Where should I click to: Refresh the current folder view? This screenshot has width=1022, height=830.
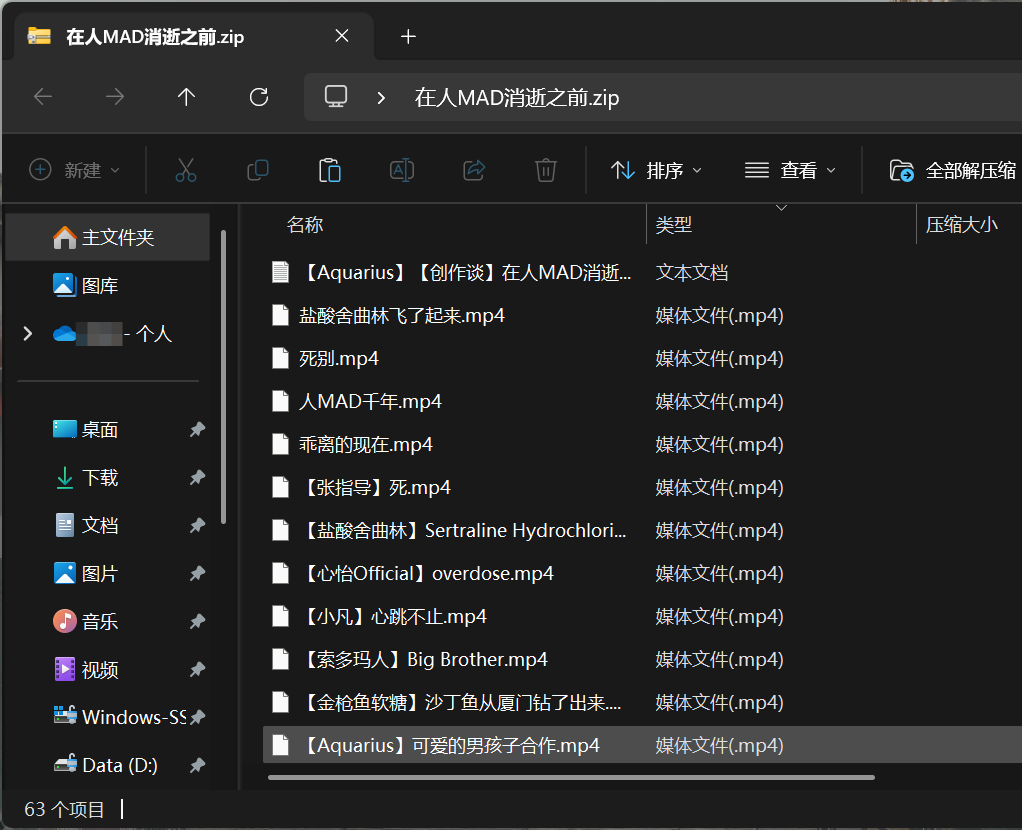[259, 97]
